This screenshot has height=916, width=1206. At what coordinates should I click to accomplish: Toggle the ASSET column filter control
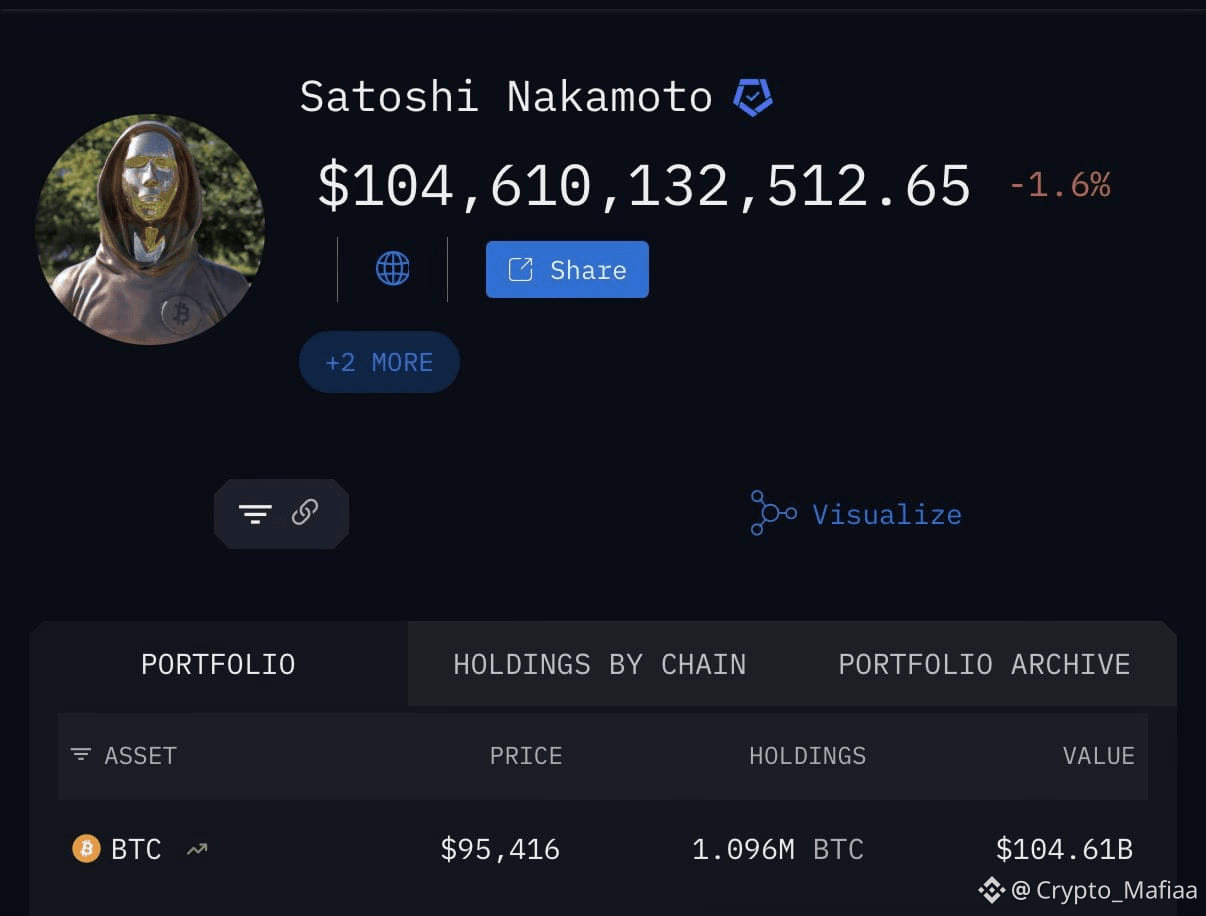point(80,756)
